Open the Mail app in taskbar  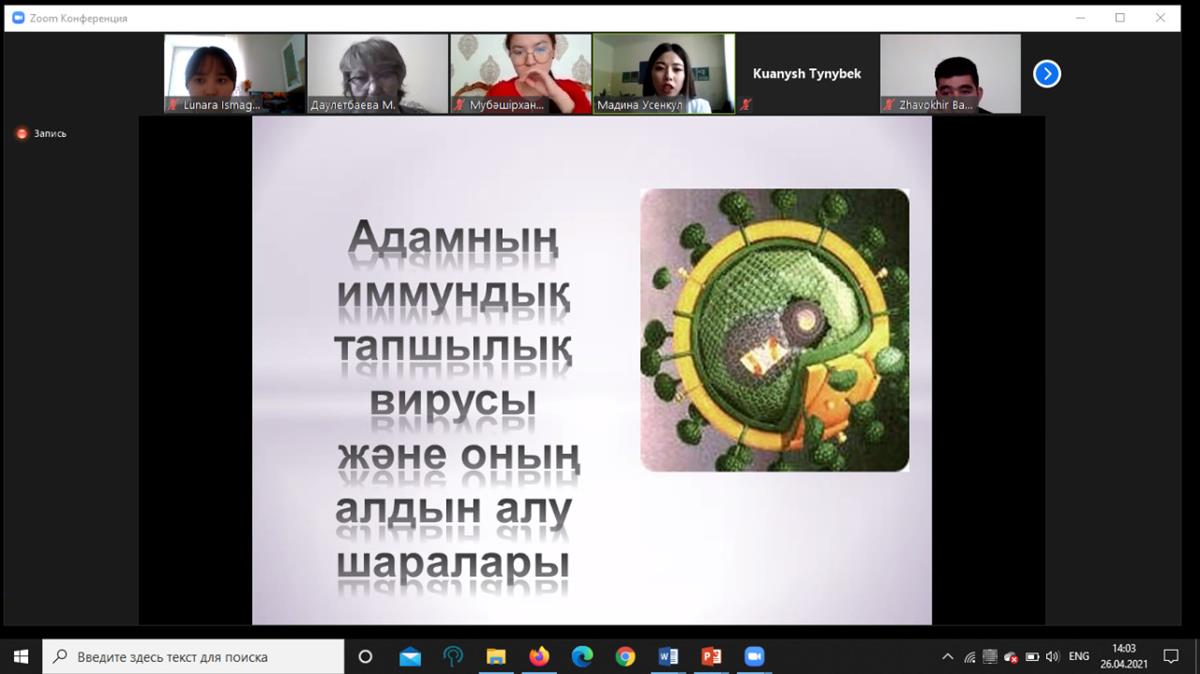[x=410, y=657]
